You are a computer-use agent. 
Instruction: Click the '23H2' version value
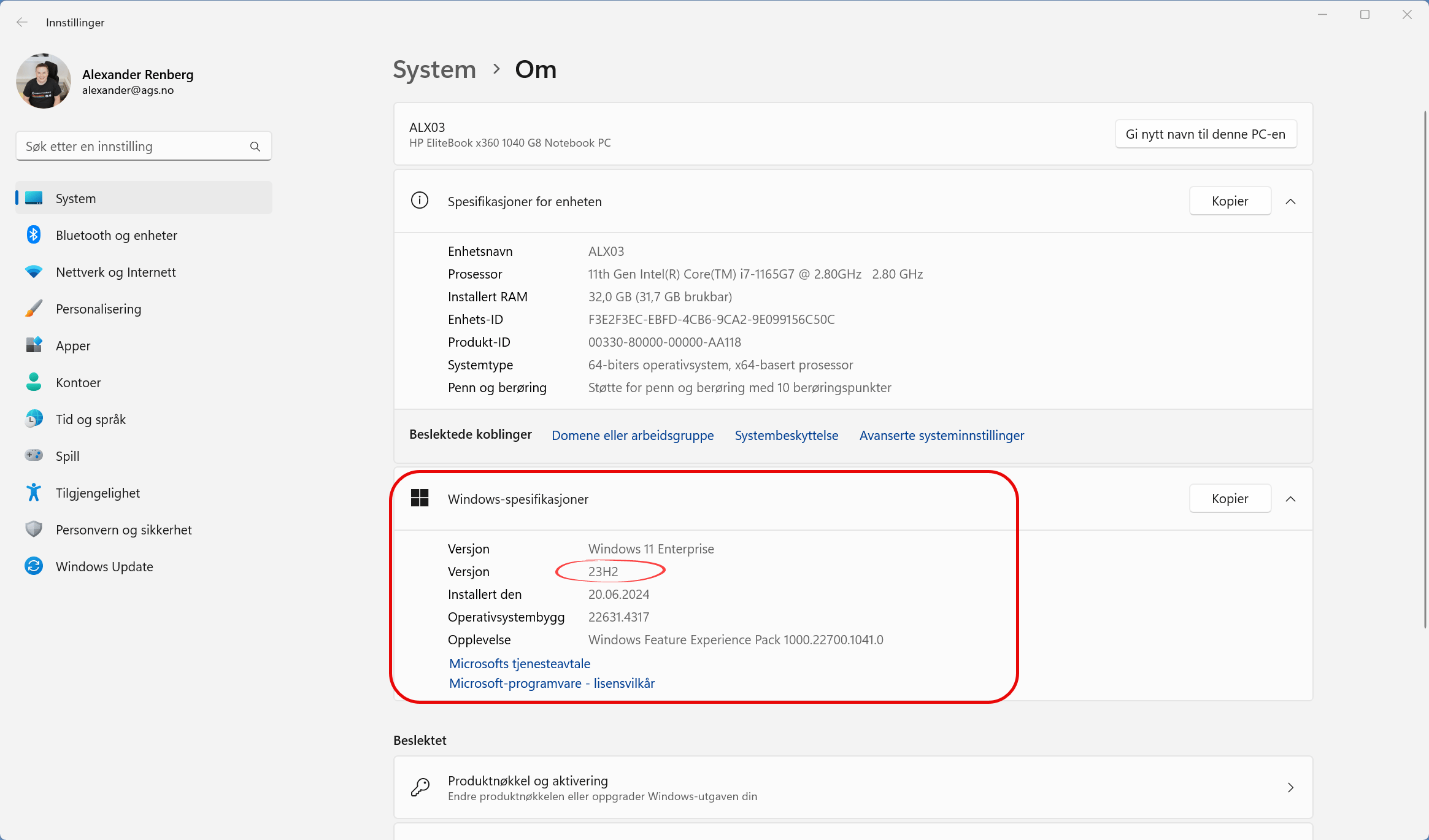tap(603, 571)
